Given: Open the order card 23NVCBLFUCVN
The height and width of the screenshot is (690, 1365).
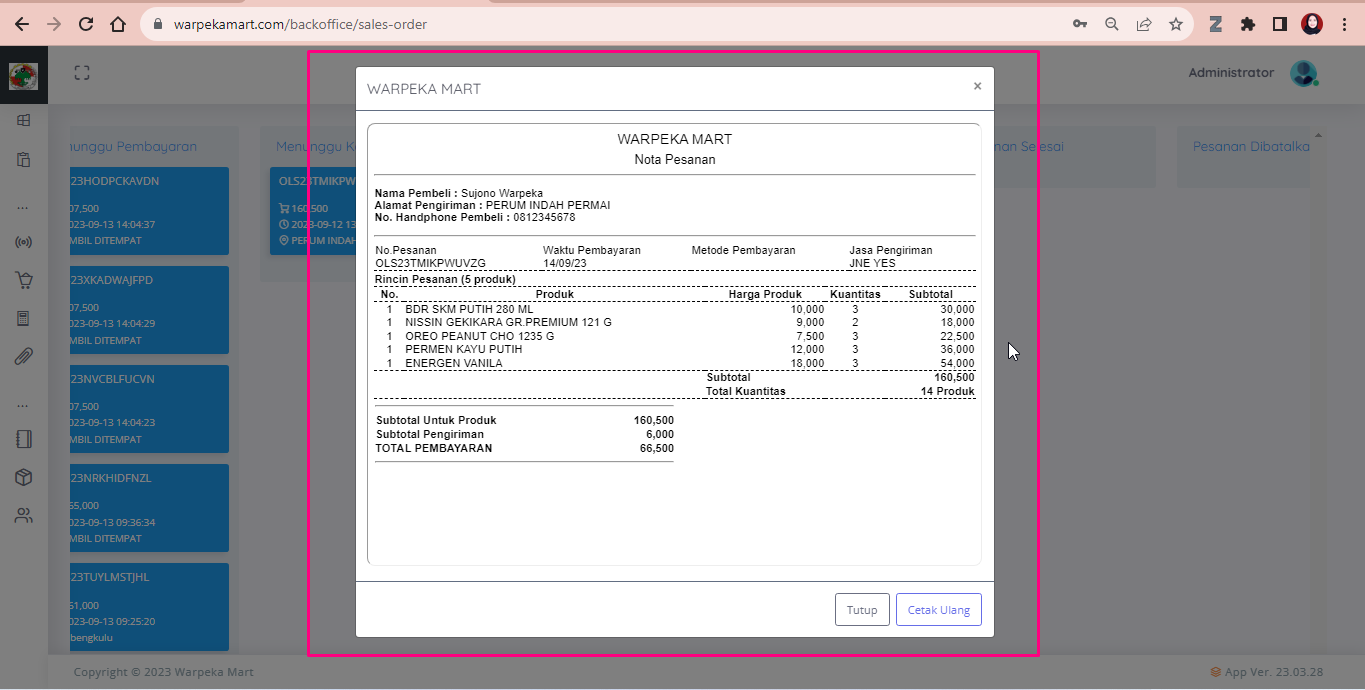Looking at the screenshot, I should pos(148,409).
